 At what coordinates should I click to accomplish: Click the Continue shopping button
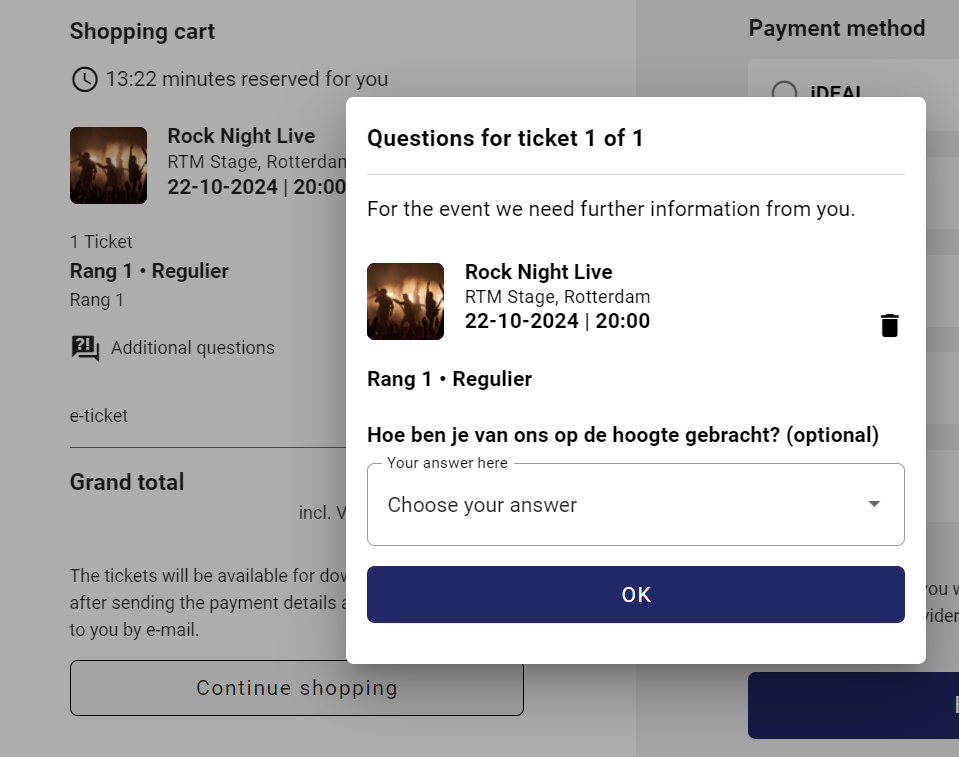pyautogui.click(x=296, y=688)
